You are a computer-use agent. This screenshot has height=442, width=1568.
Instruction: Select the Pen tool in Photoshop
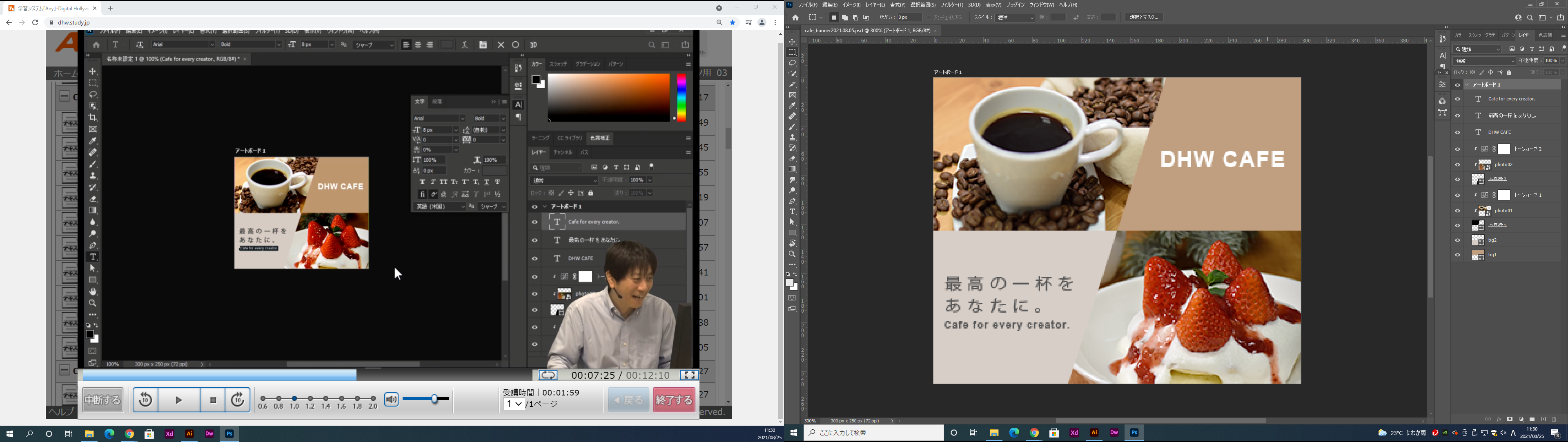click(x=793, y=201)
